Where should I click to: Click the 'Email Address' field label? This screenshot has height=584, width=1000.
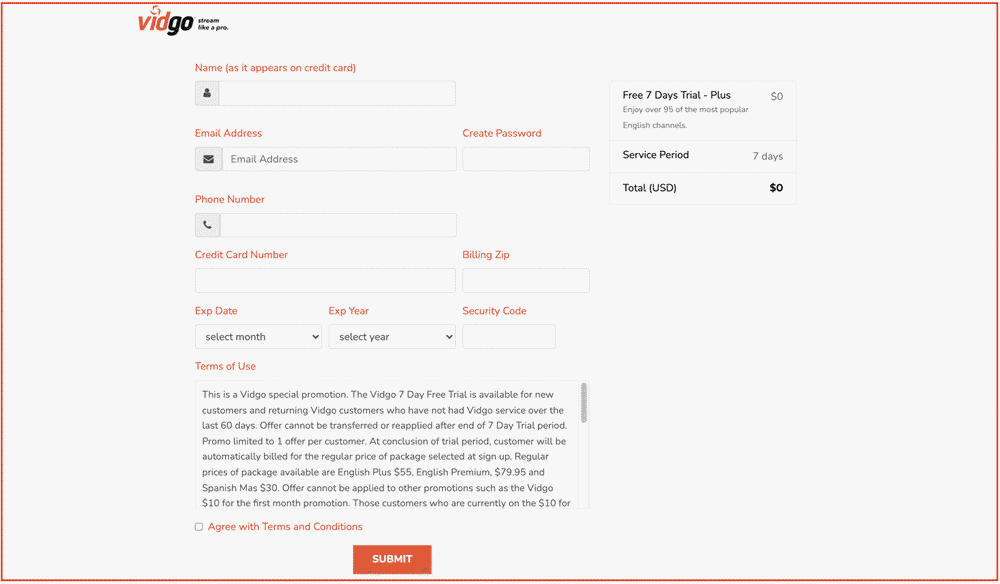point(228,133)
